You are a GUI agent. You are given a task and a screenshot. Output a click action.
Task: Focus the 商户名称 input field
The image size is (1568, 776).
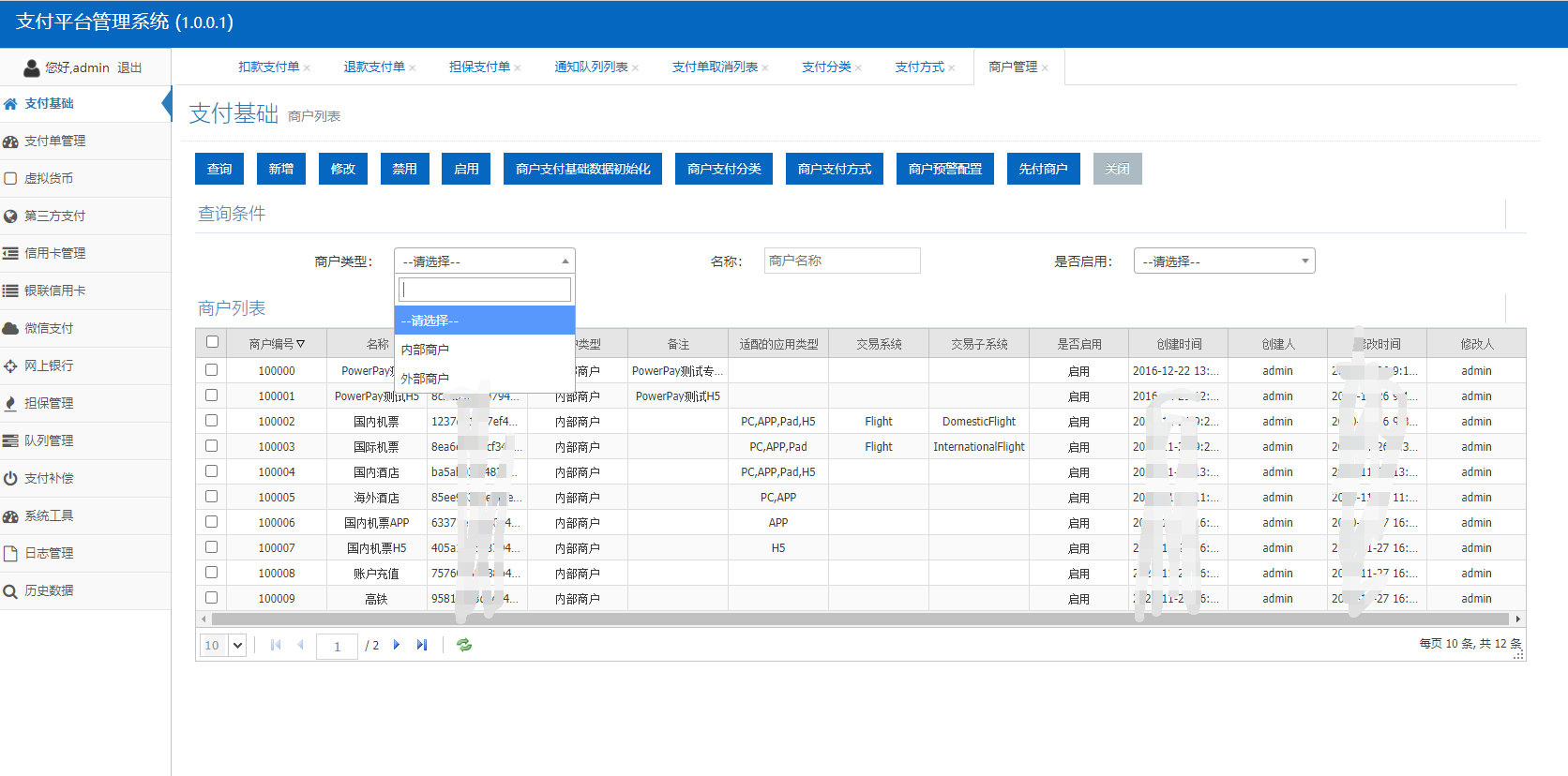click(x=842, y=261)
